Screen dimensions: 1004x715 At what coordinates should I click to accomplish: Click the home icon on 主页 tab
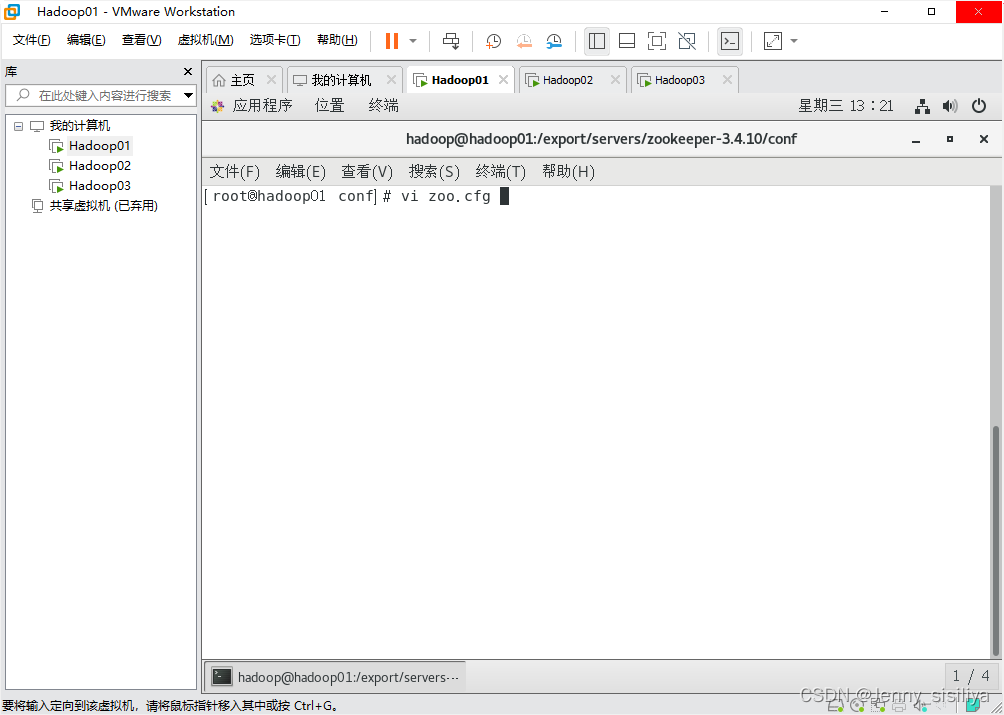[x=219, y=80]
